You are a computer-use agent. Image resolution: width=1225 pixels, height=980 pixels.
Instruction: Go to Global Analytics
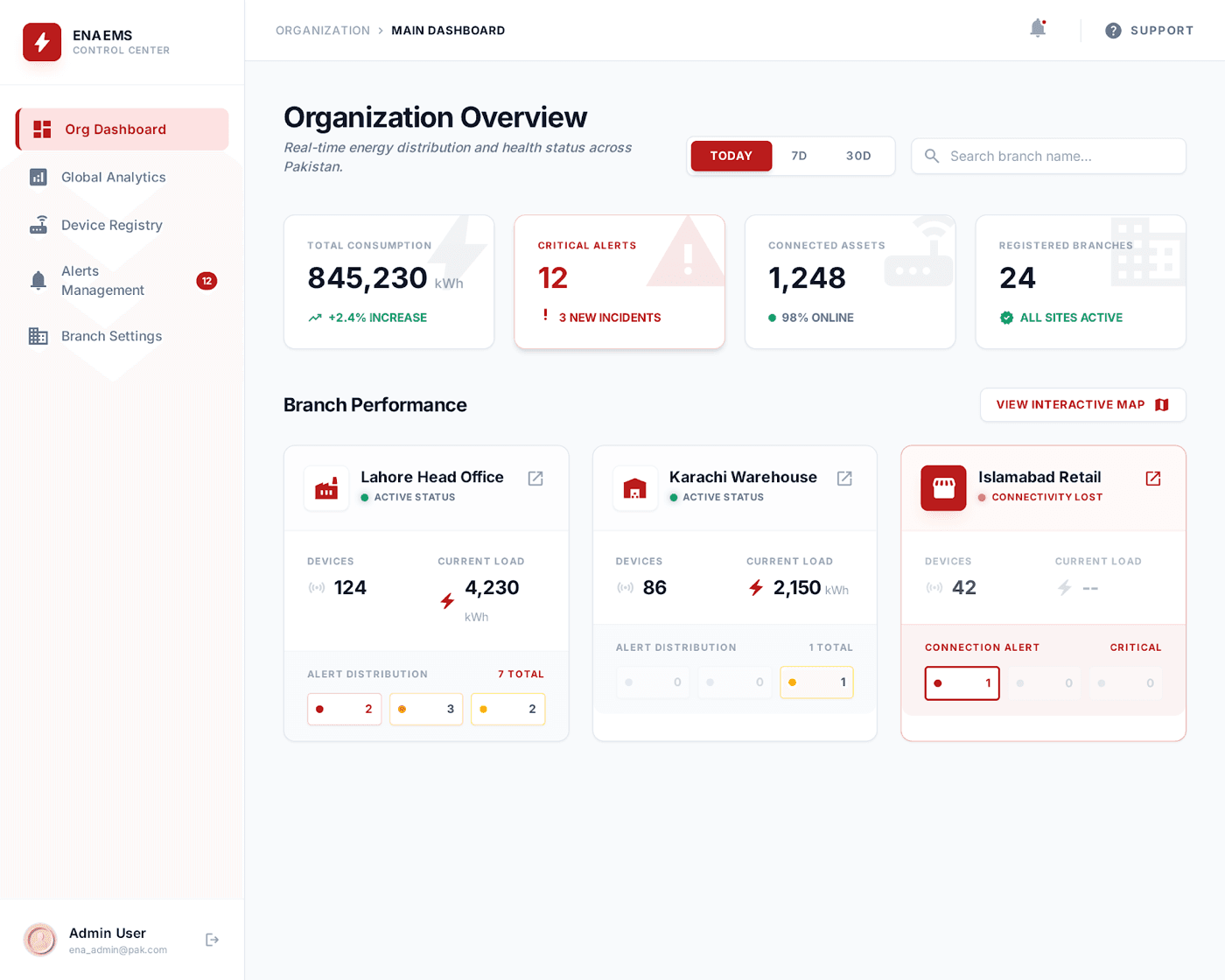click(x=122, y=178)
